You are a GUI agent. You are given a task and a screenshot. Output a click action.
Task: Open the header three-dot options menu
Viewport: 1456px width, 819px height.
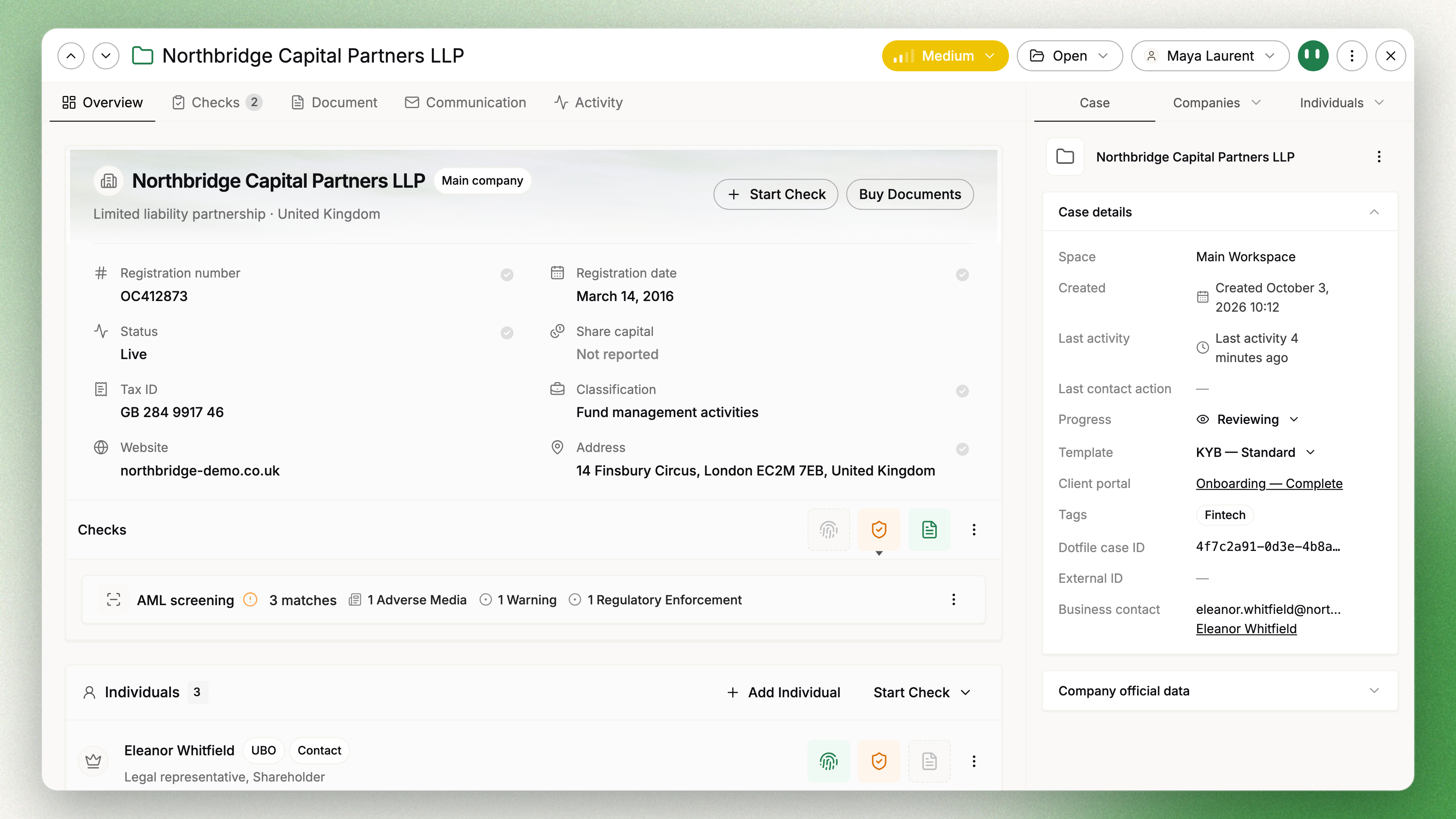(1351, 55)
